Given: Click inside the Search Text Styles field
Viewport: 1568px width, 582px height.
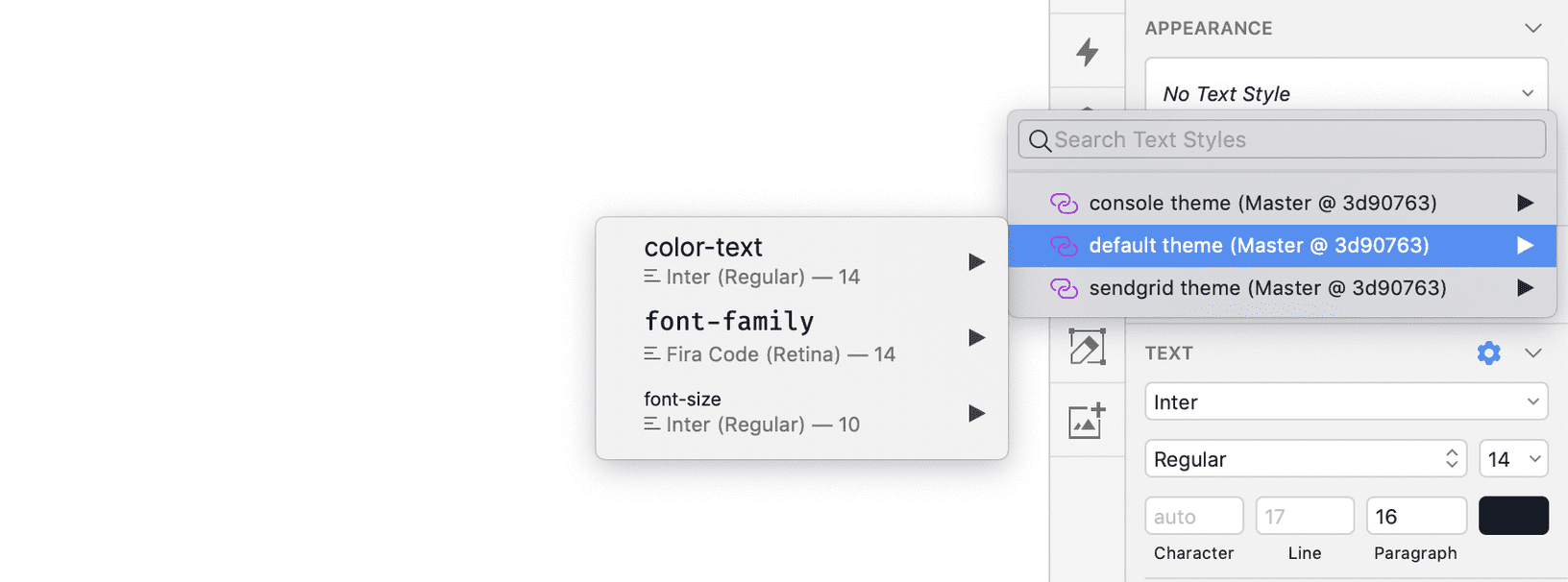Looking at the screenshot, I should [x=1249, y=140].
